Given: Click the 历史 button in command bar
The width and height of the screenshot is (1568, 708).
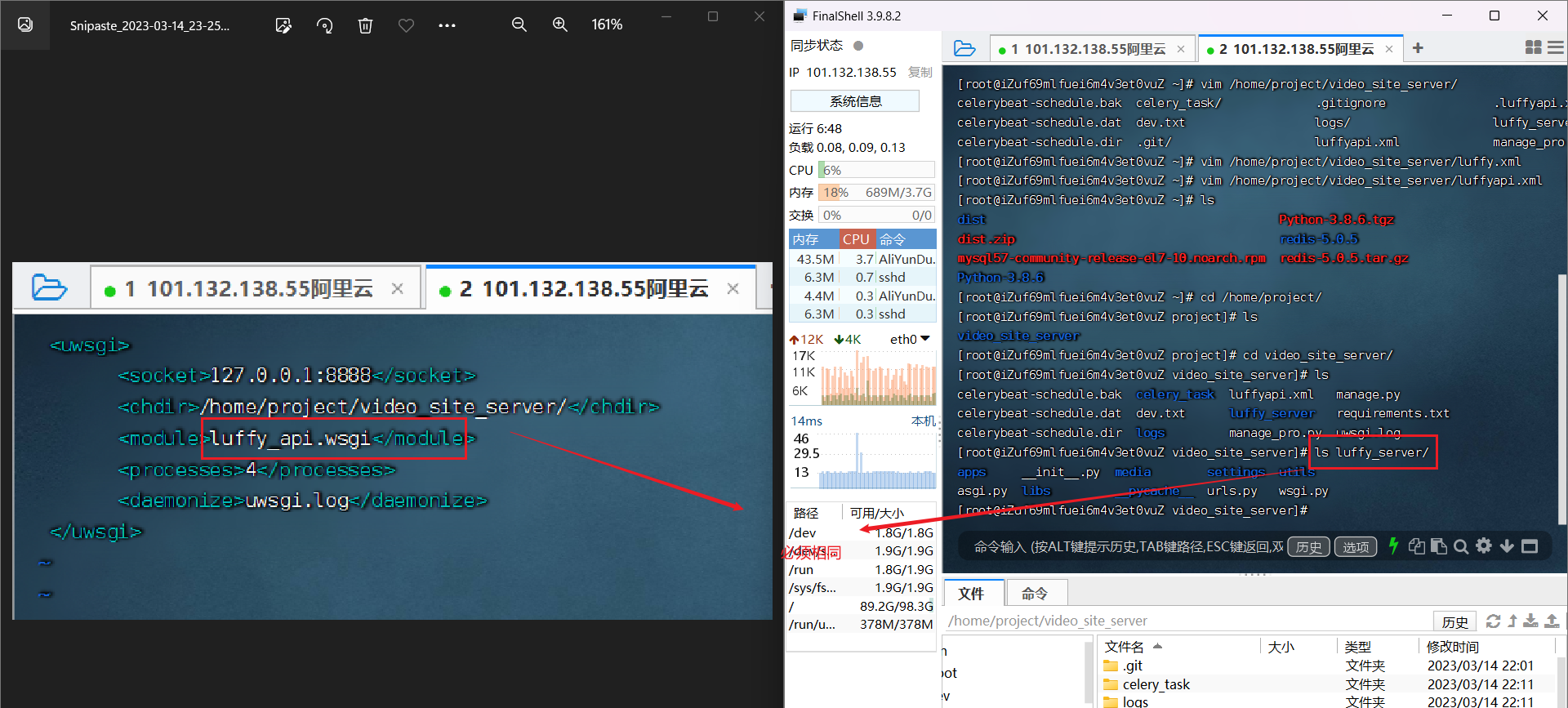Looking at the screenshot, I should pyautogui.click(x=1309, y=546).
